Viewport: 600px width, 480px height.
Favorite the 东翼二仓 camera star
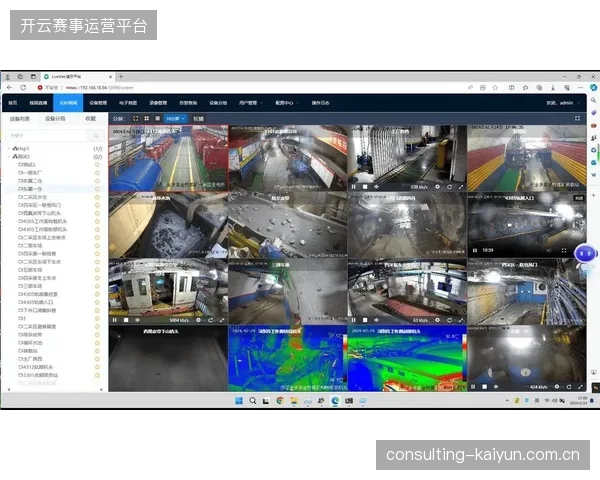pyautogui.click(x=97, y=181)
